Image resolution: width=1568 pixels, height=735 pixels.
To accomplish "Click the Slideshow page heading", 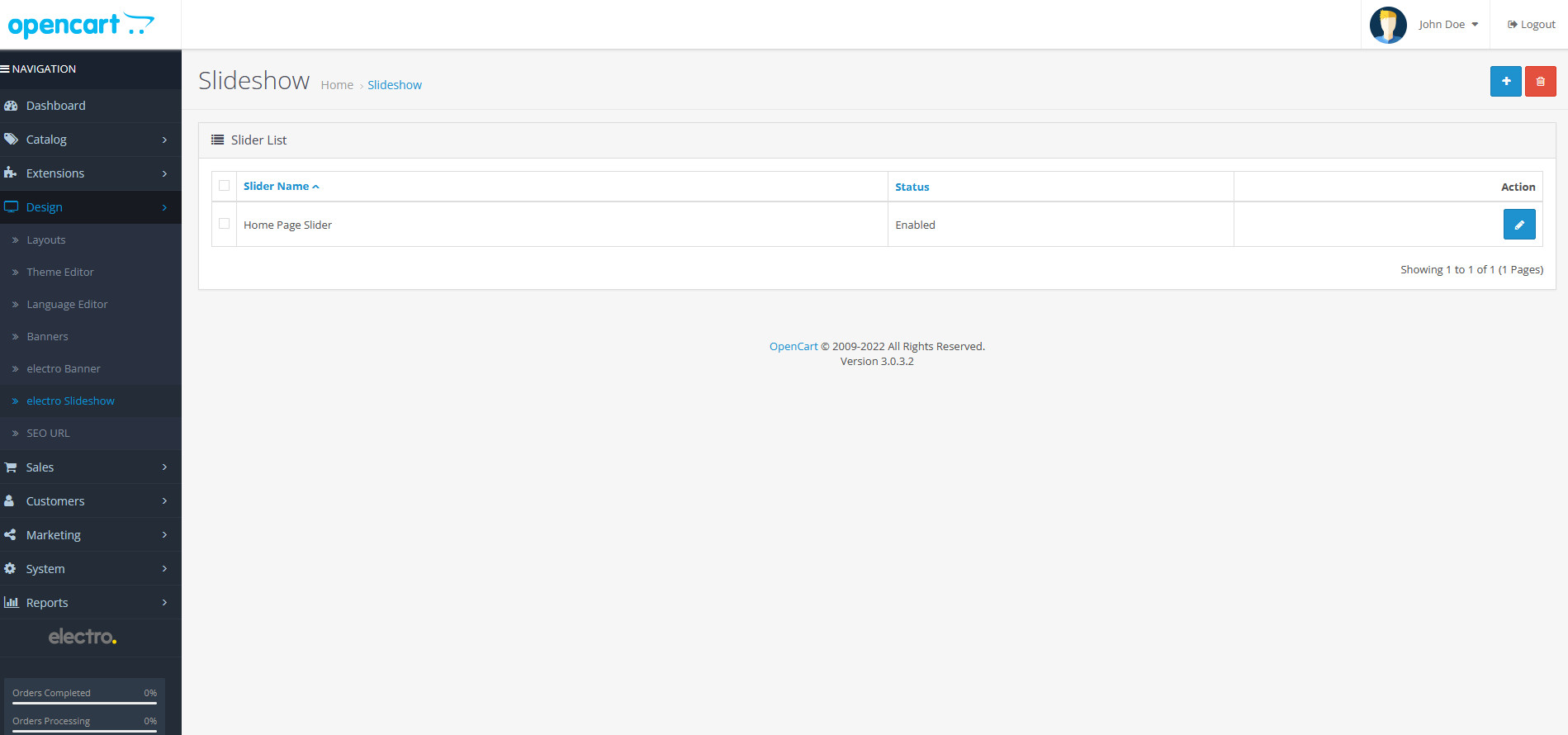I will click(x=254, y=81).
